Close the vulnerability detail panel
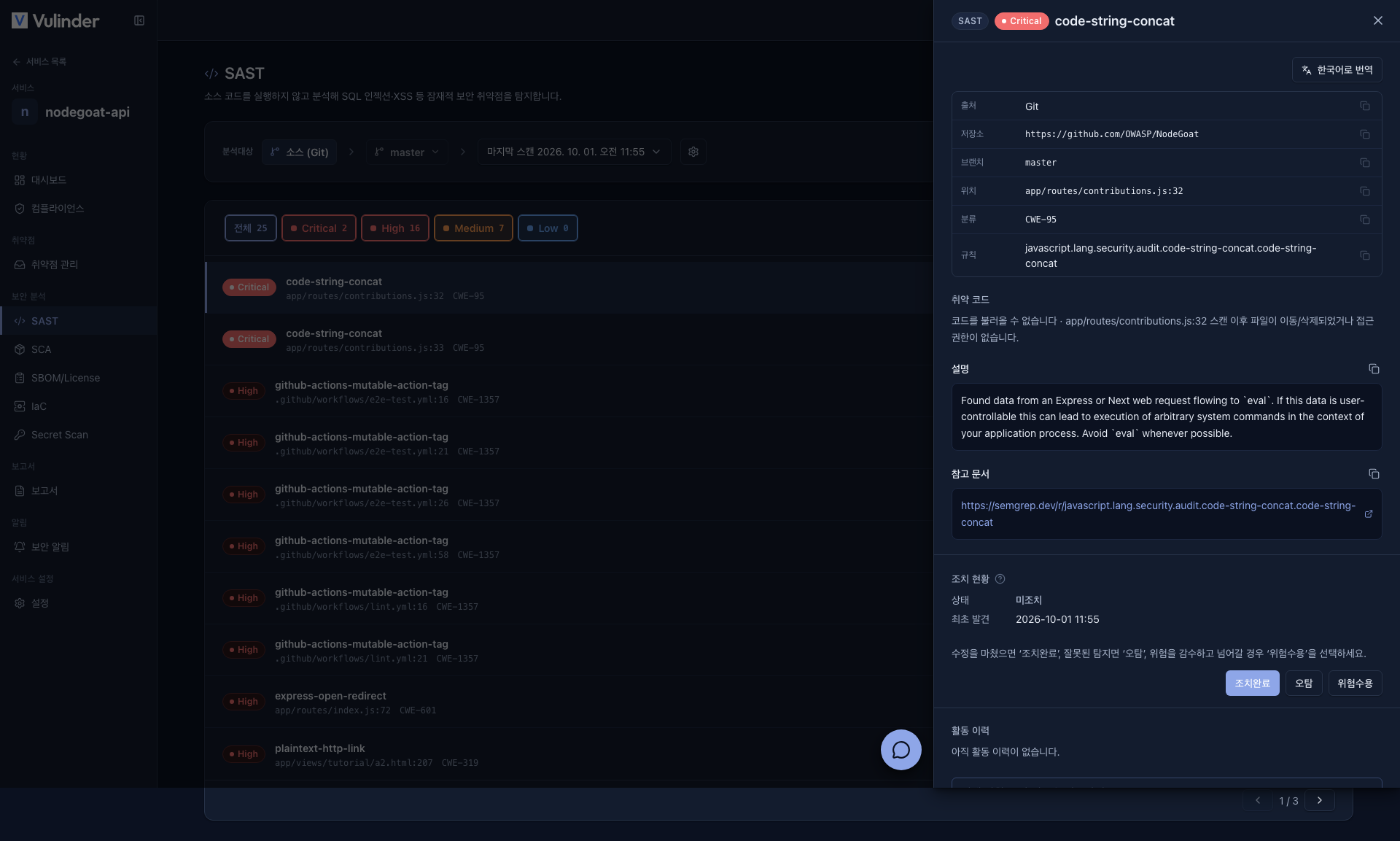The height and width of the screenshot is (841, 1400). point(1377,20)
